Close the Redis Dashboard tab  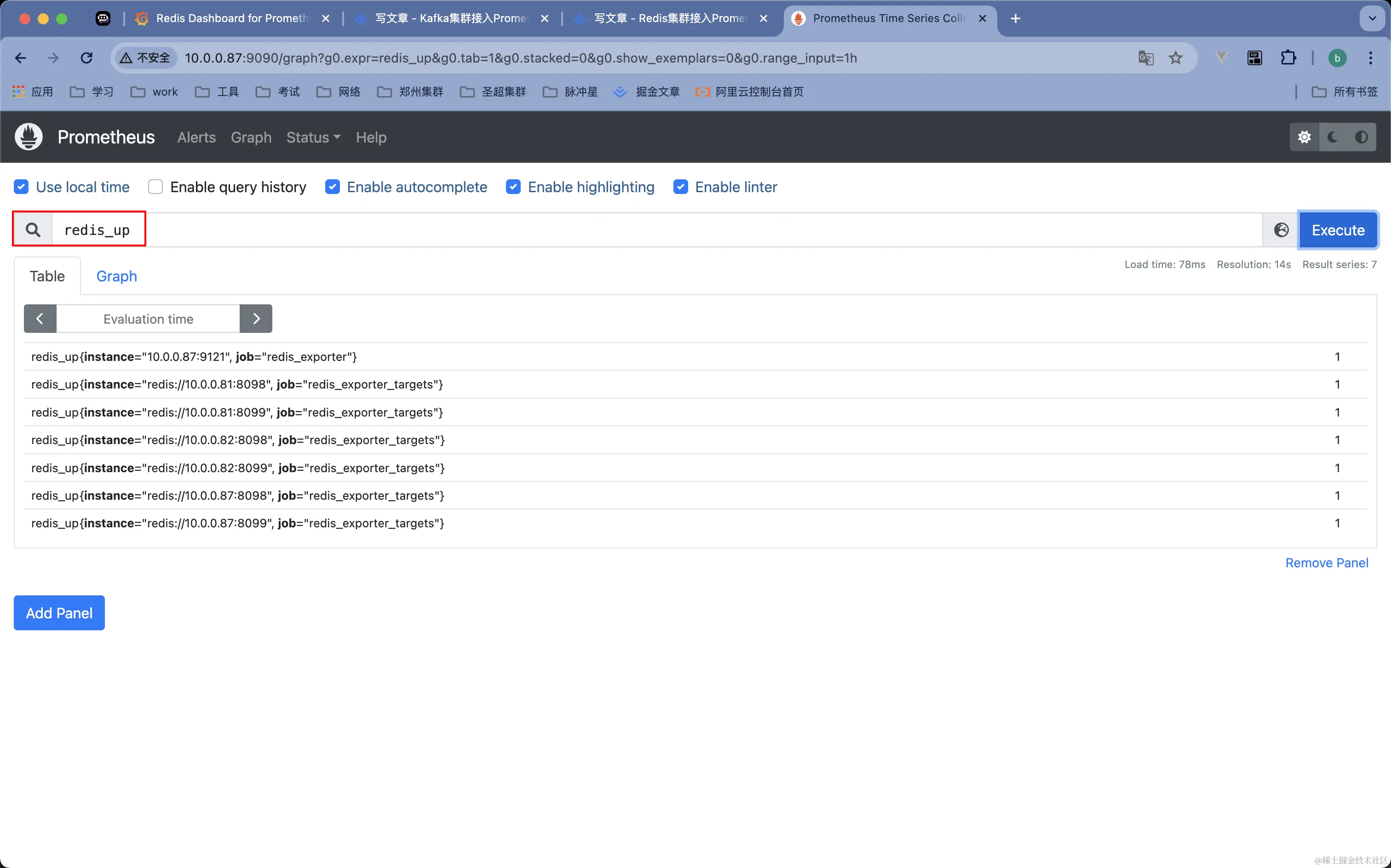326,18
